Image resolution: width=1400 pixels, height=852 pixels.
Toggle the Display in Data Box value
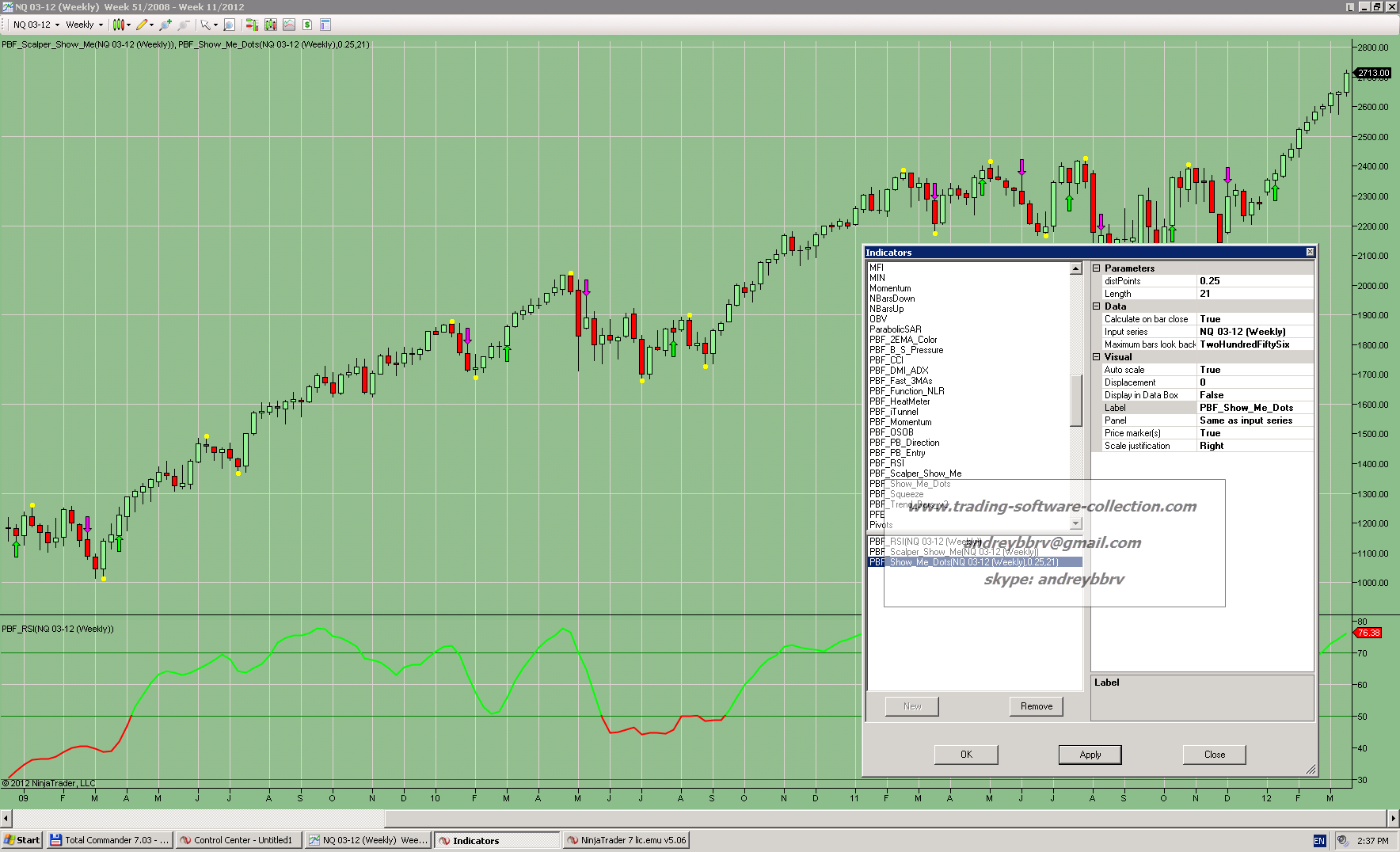point(1254,395)
